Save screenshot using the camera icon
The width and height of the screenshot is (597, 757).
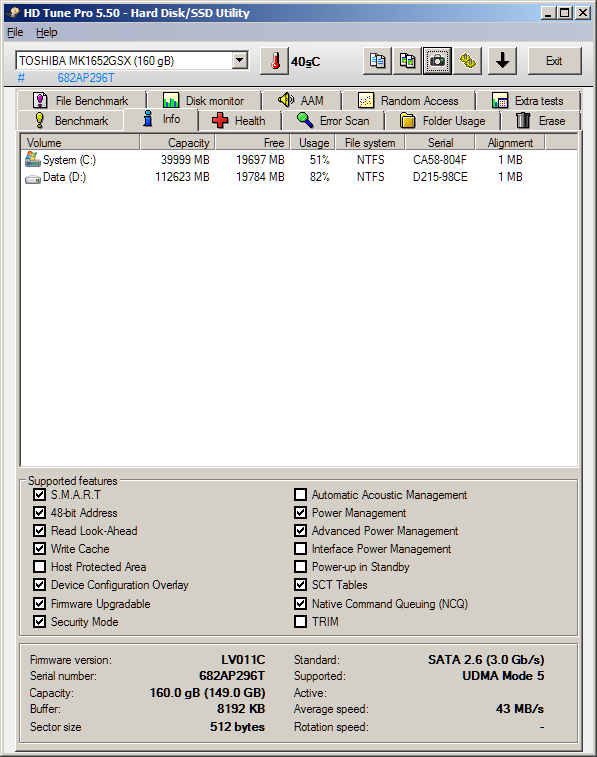tap(437, 61)
